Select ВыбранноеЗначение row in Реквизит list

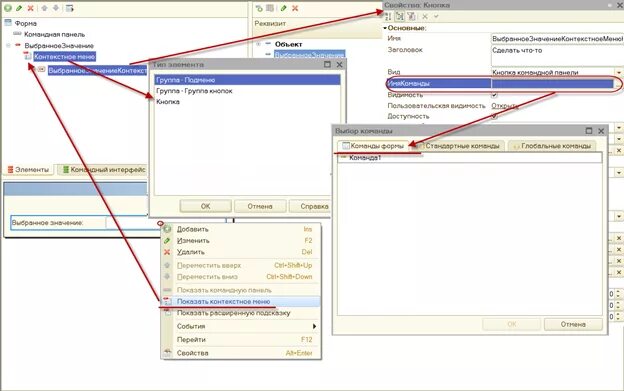click(x=309, y=54)
